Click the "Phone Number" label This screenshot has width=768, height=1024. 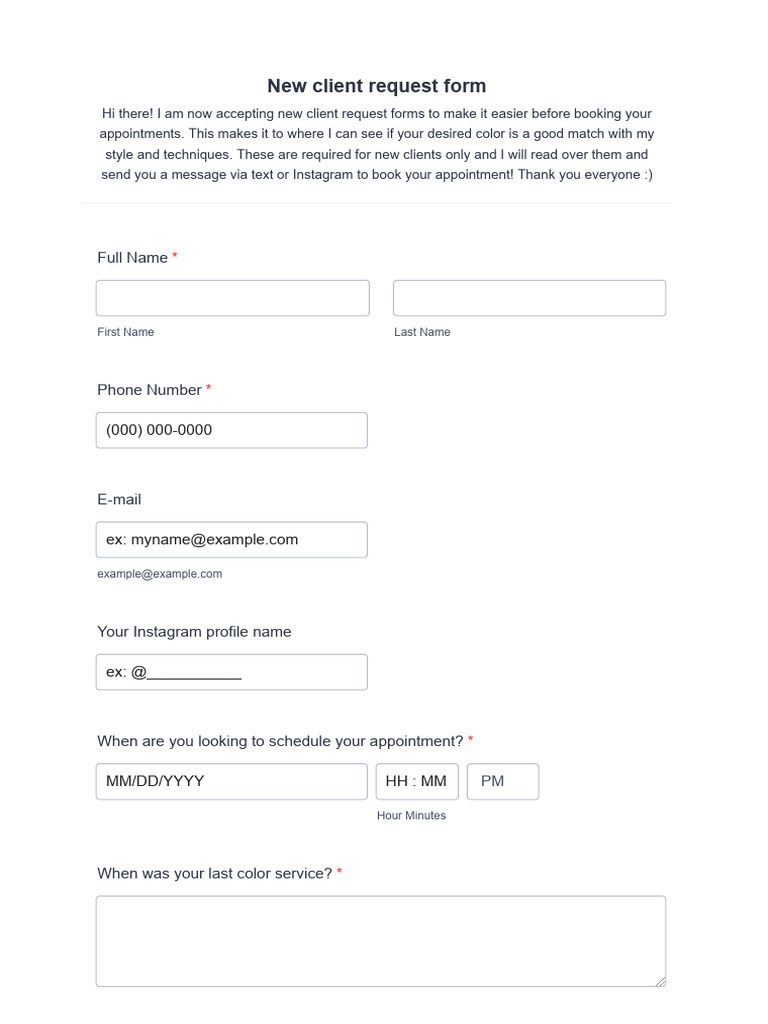149,390
